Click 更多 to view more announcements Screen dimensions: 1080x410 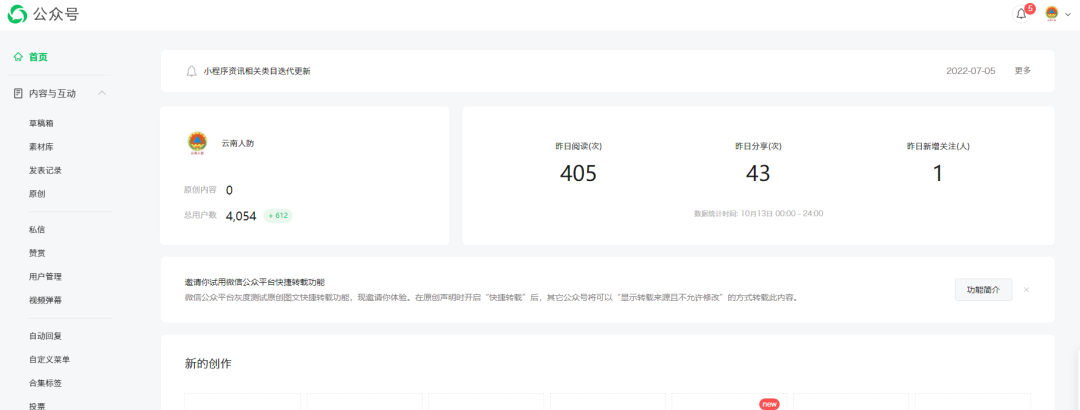tap(1023, 70)
